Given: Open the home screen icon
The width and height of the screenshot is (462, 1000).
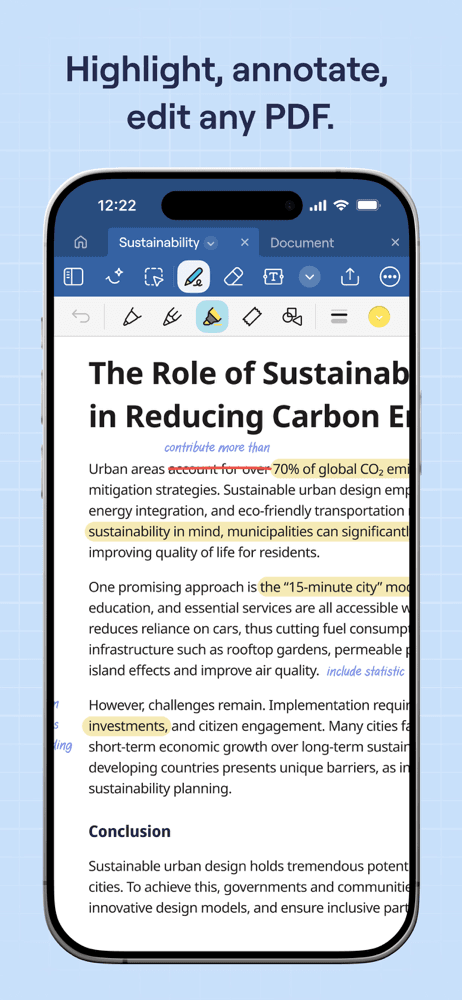Looking at the screenshot, I should tap(80, 243).
